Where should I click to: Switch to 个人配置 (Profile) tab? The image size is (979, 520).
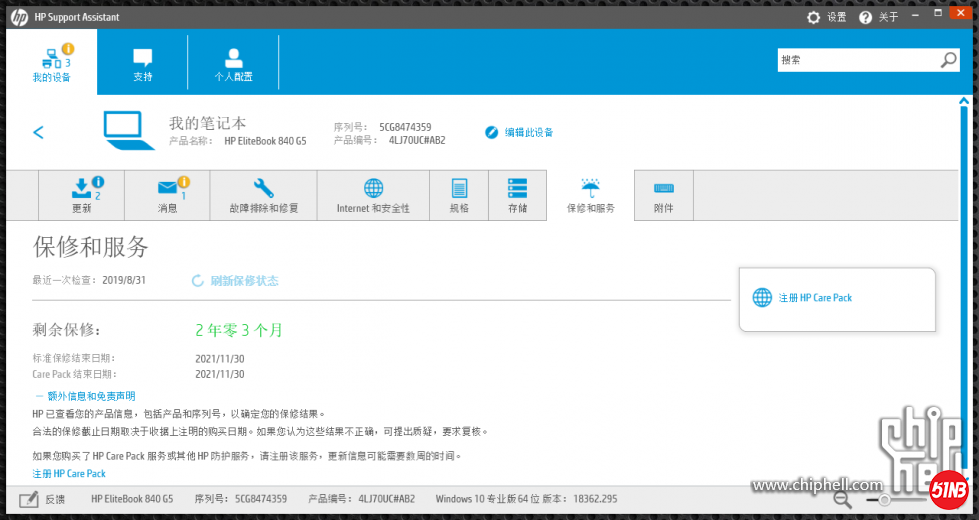click(x=233, y=62)
